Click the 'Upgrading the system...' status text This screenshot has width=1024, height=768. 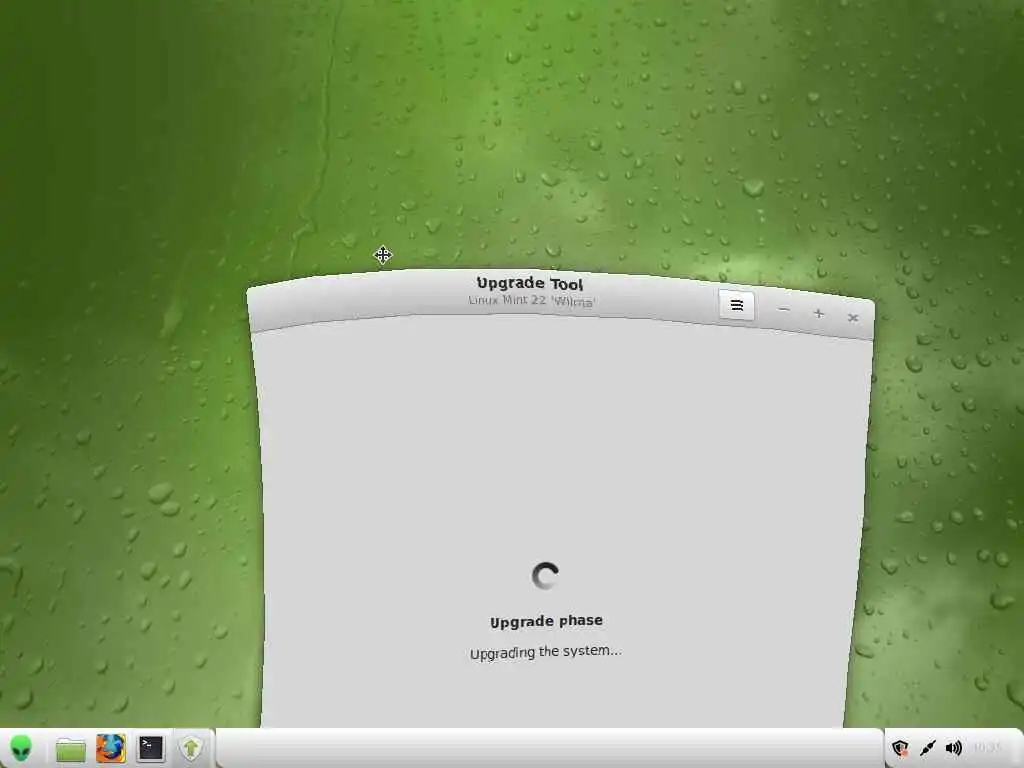point(545,652)
